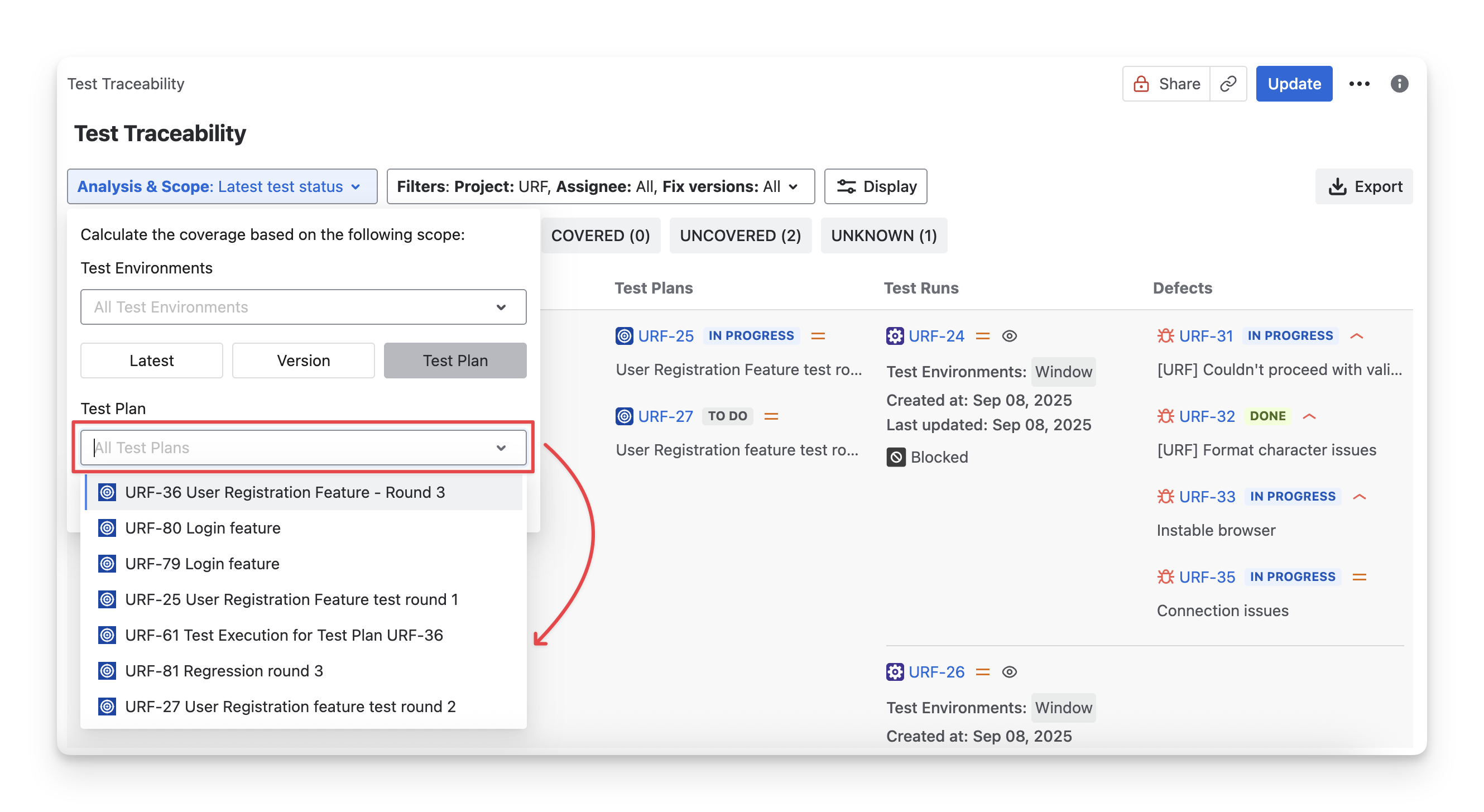Click the URF-35 defect bug icon

point(1165,576)
